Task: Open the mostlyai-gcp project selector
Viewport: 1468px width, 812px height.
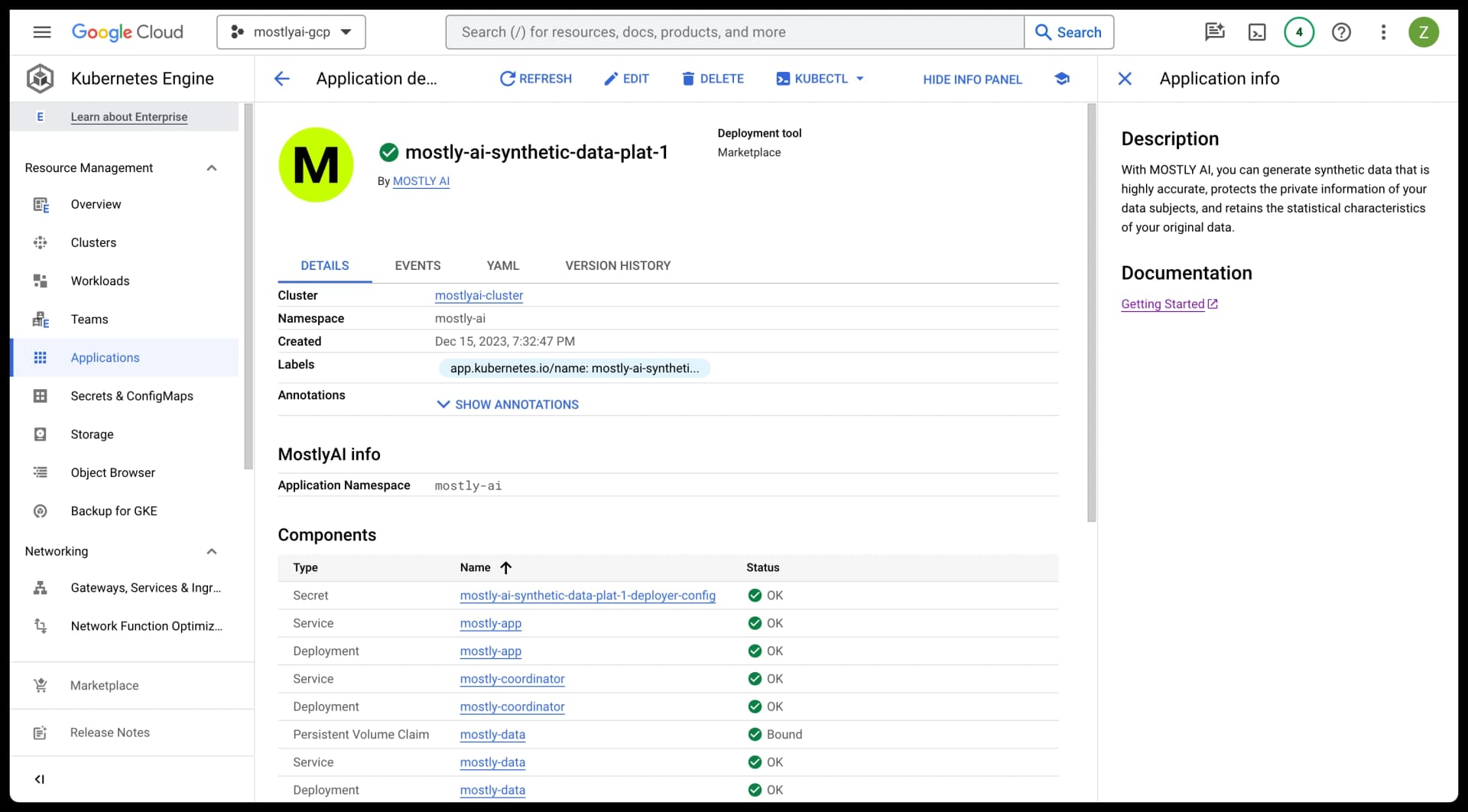Action: click(x=291, y=32)
